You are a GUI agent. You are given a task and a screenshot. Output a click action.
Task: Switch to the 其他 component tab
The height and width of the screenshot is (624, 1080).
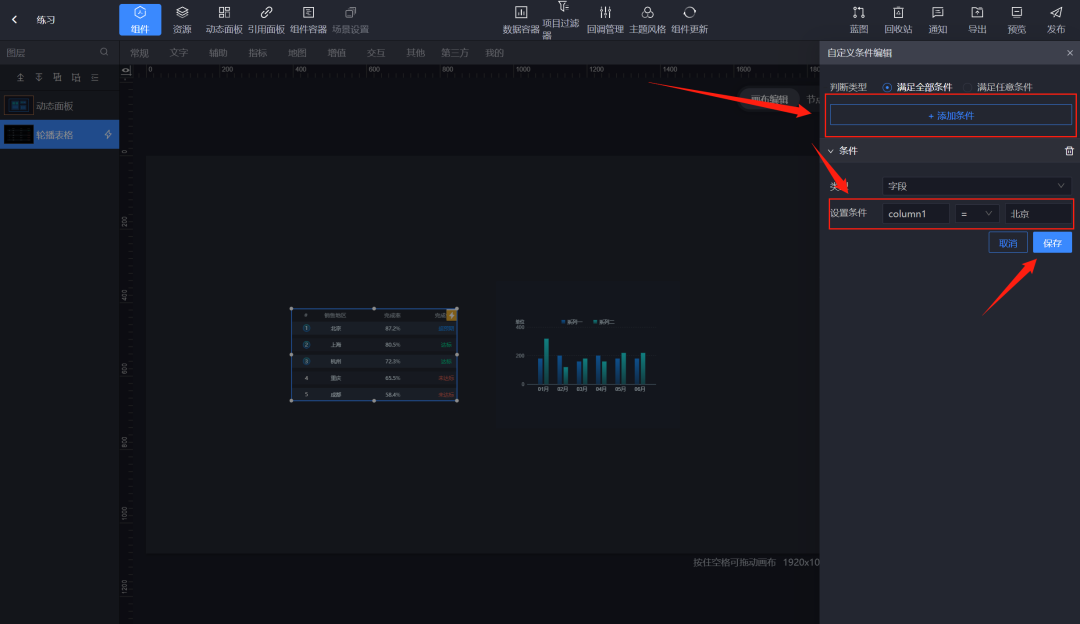415,53
